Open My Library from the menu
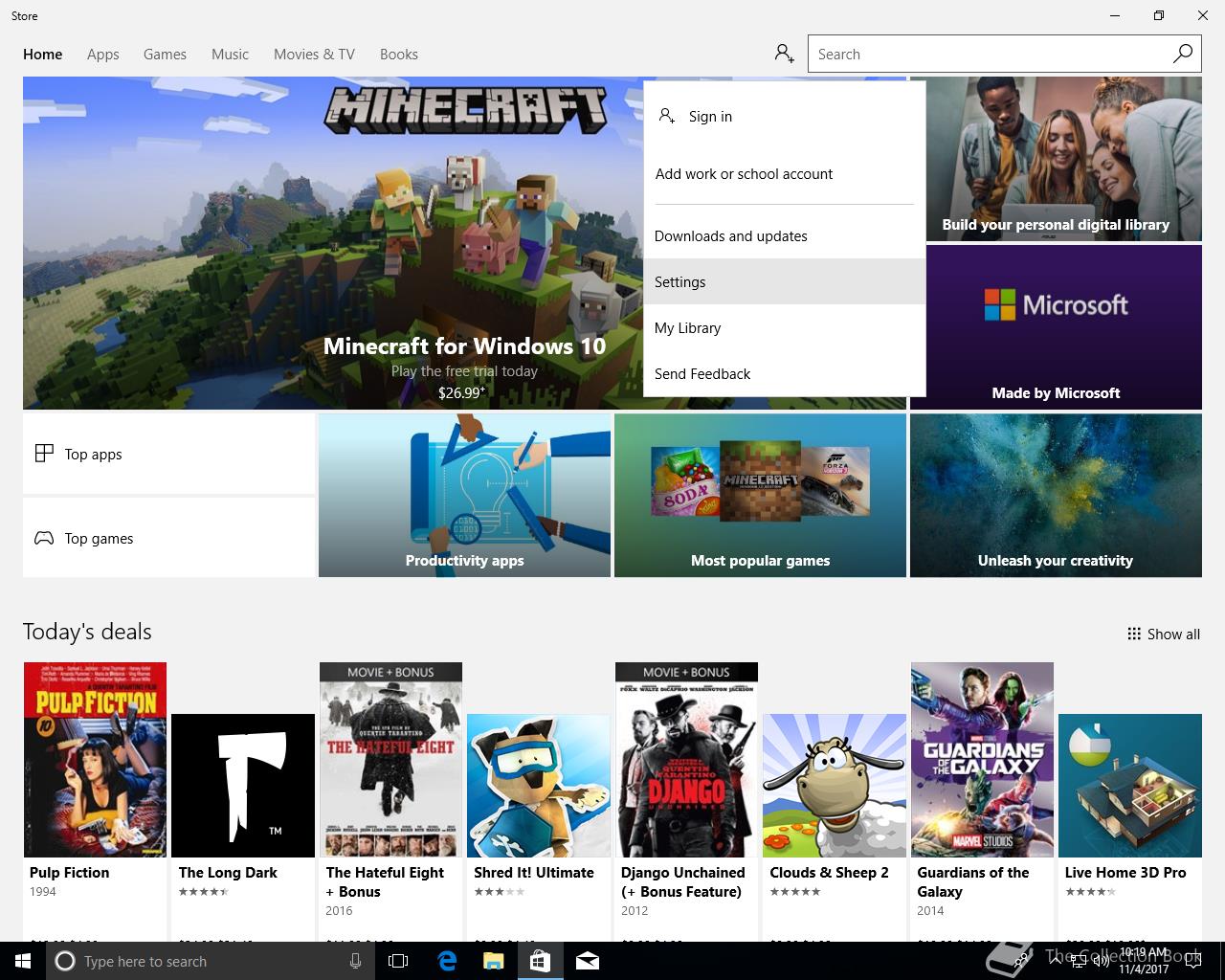The image size is (1225, 980). click(x=784, y=327)
